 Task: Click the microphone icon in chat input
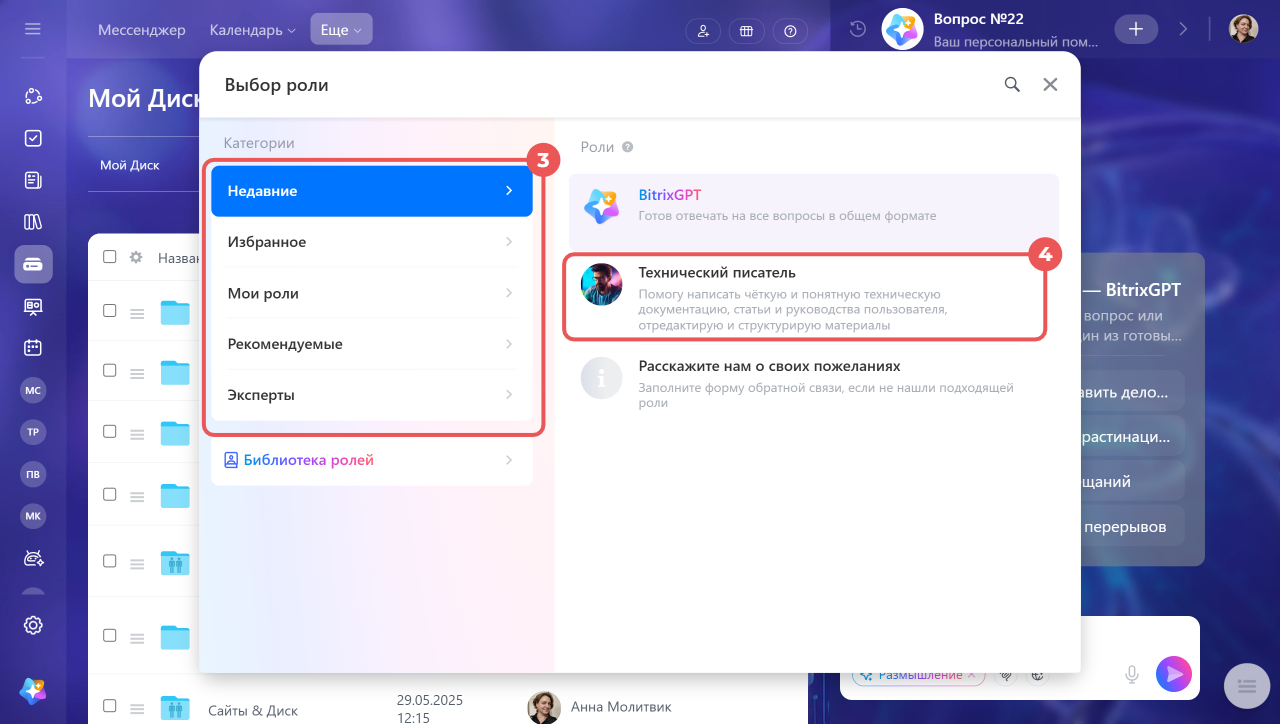(x=1132, y=675)
